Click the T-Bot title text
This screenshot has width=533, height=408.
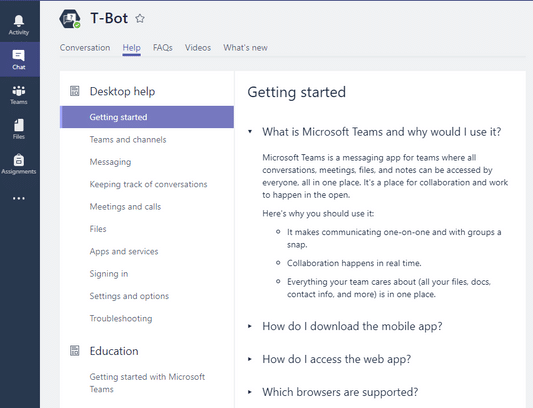[109, 18]
